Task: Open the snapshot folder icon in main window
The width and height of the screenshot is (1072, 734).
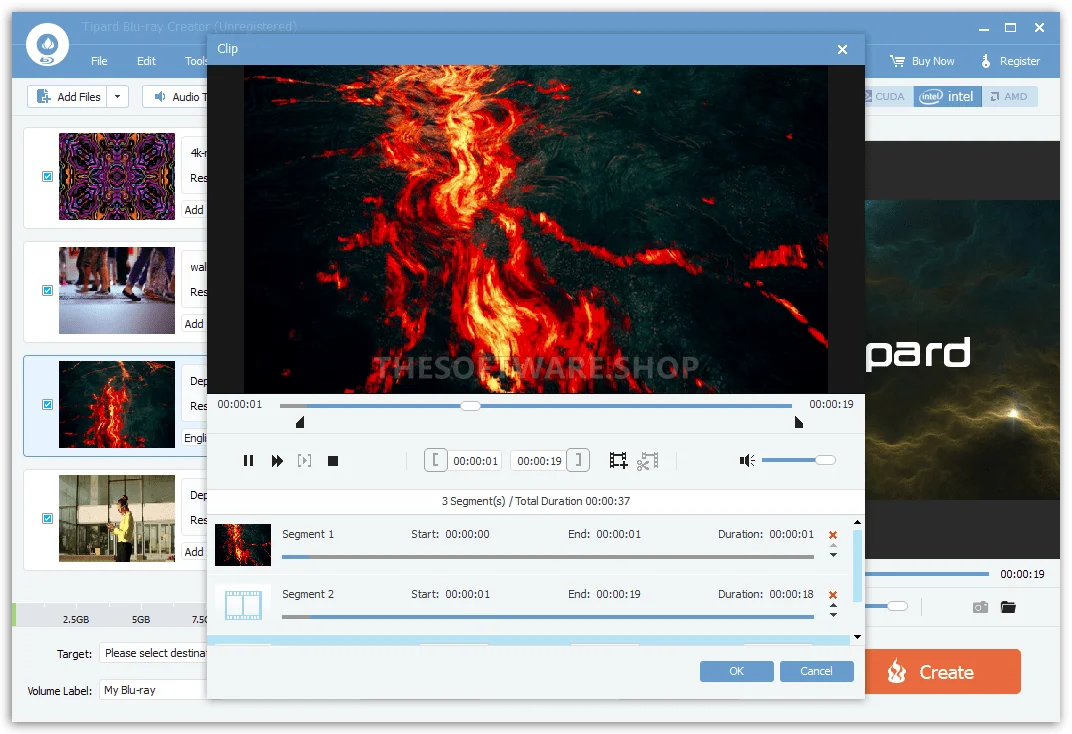Action: pyautogui.click(x=1008, y=607)
